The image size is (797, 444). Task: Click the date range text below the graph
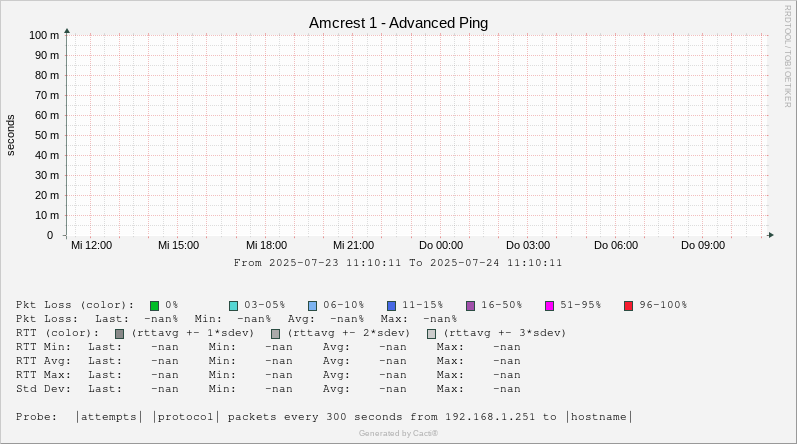398,263
